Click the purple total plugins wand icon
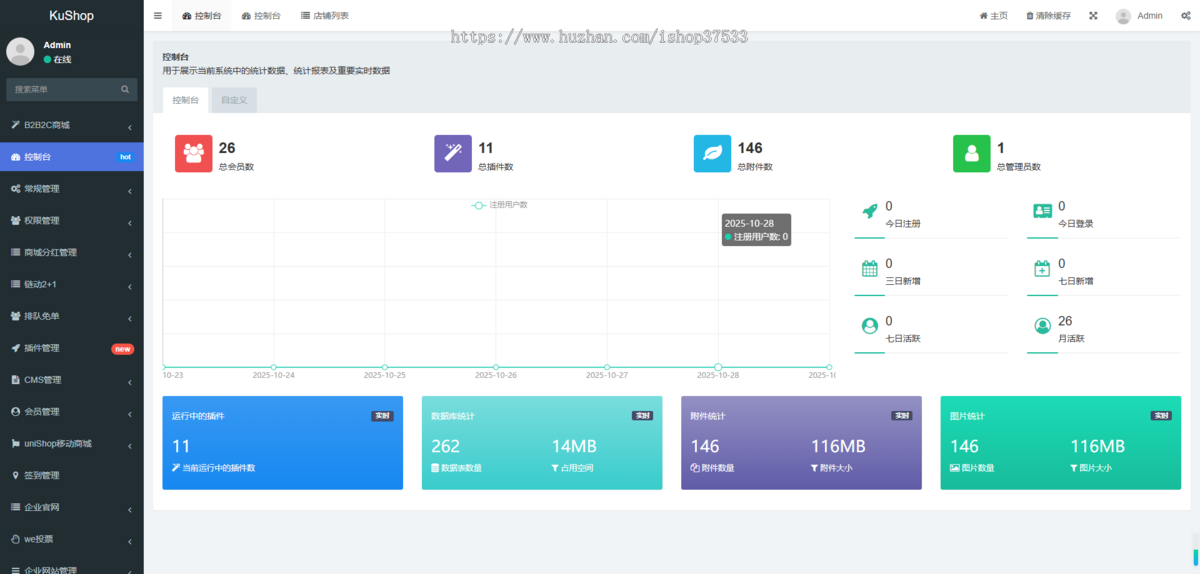 pos(453,153)
